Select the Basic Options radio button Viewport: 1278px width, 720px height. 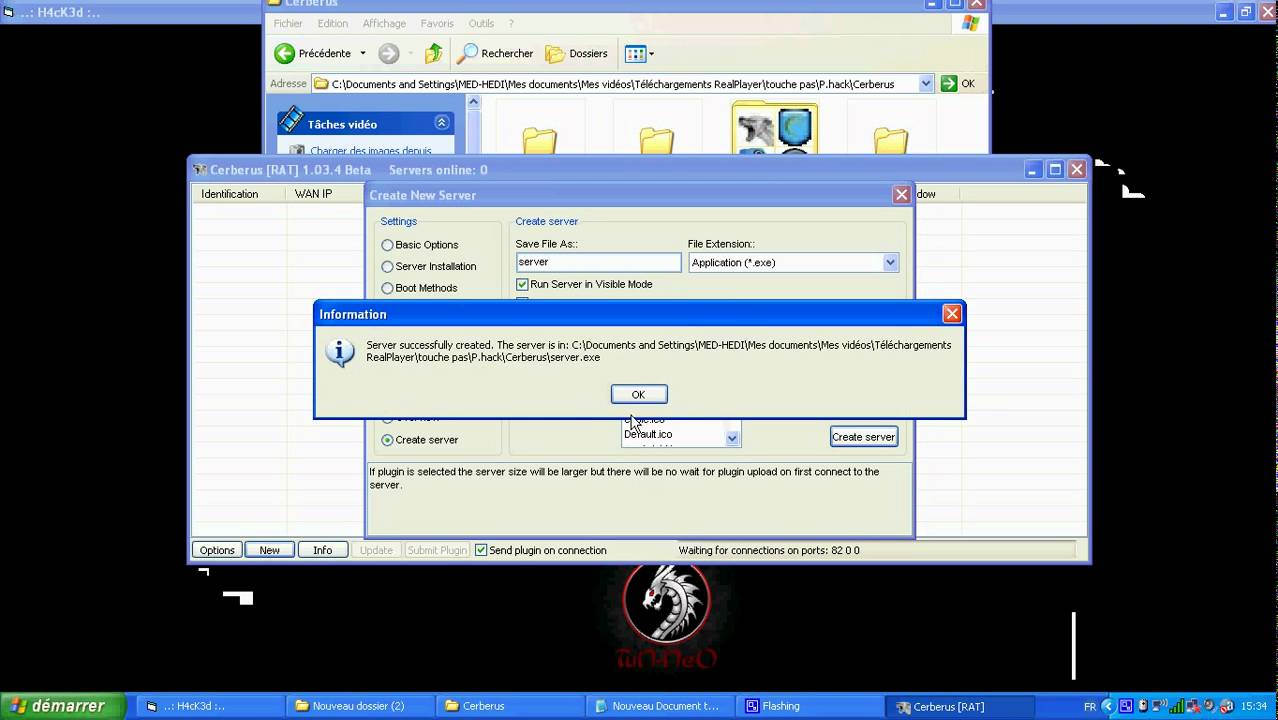[x=387, y=245]
